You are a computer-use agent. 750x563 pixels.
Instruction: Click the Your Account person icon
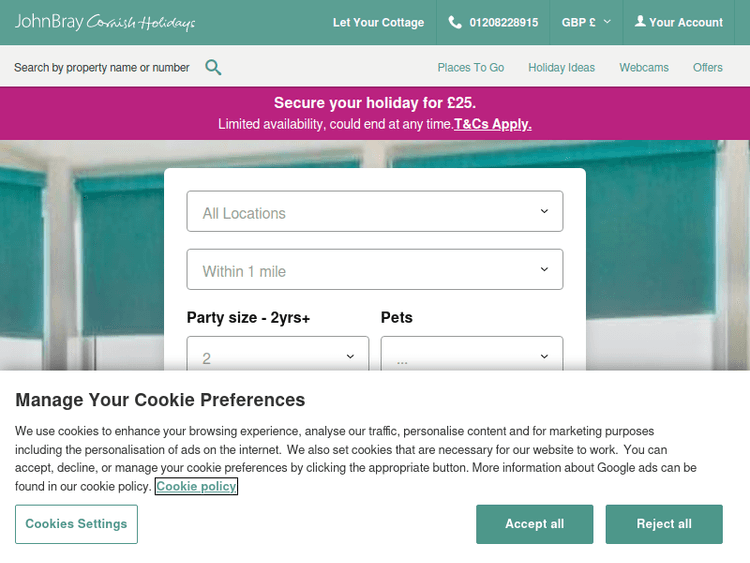click(640, 22)
